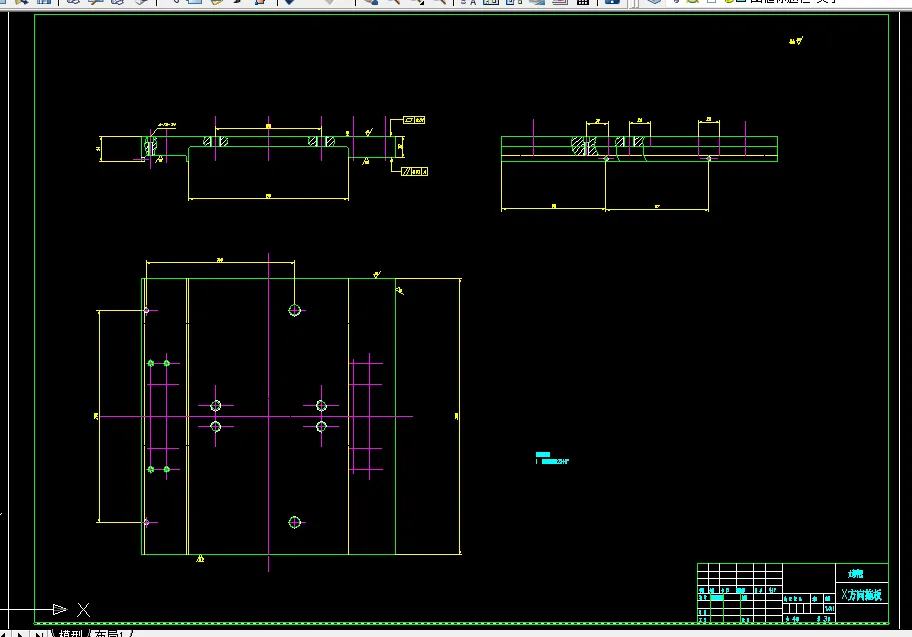This screenshot has height=637, width=912.
Task: Select the cyan text above X方向拖板 in title block
Action: click(x=856, y=574)
